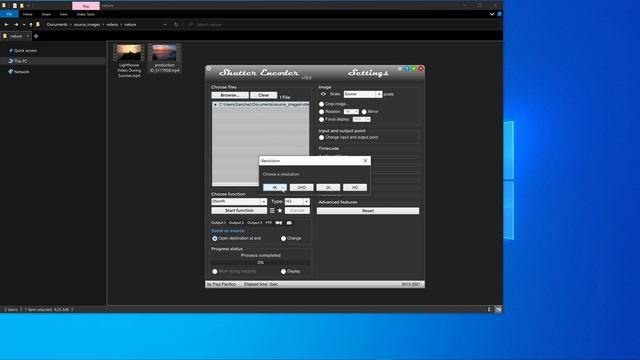Screen dimensions: 640x360
Task: Open the Share ribbon tab
Action: pyautogui.click(x=46, y=14)
